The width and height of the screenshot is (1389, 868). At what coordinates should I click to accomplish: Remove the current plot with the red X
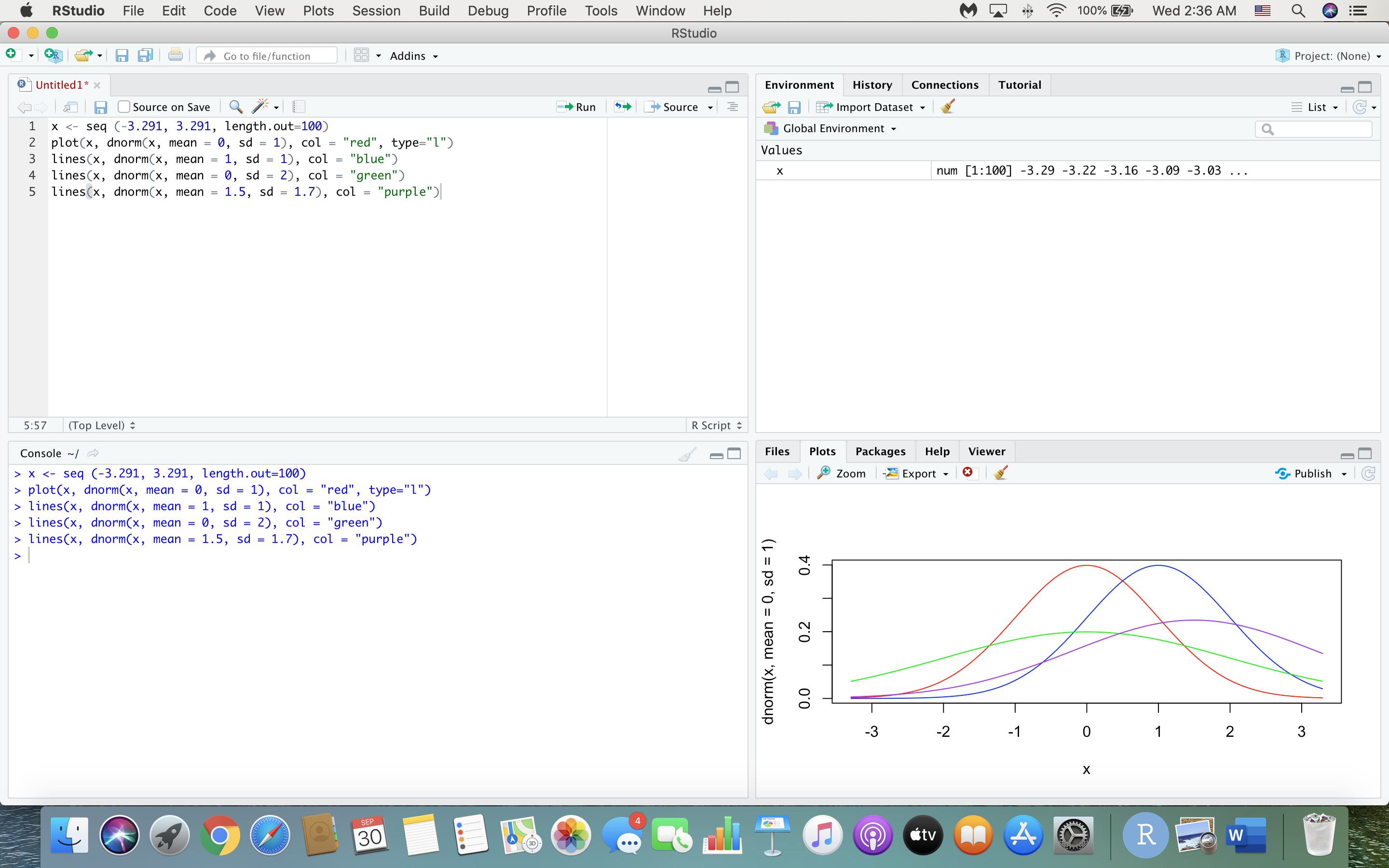click(x=968, y=473)
